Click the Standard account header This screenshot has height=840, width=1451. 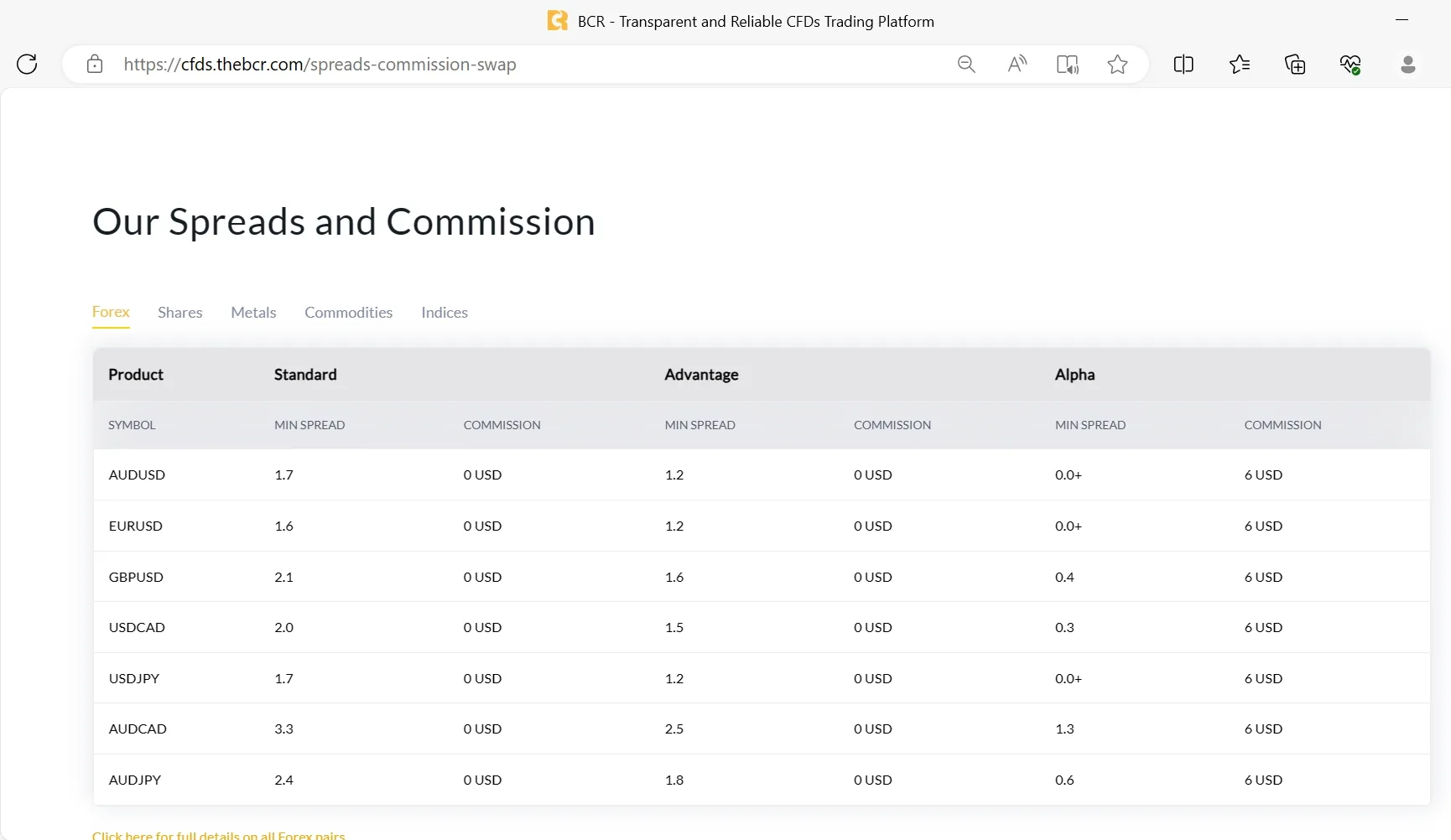click(305, 375)
